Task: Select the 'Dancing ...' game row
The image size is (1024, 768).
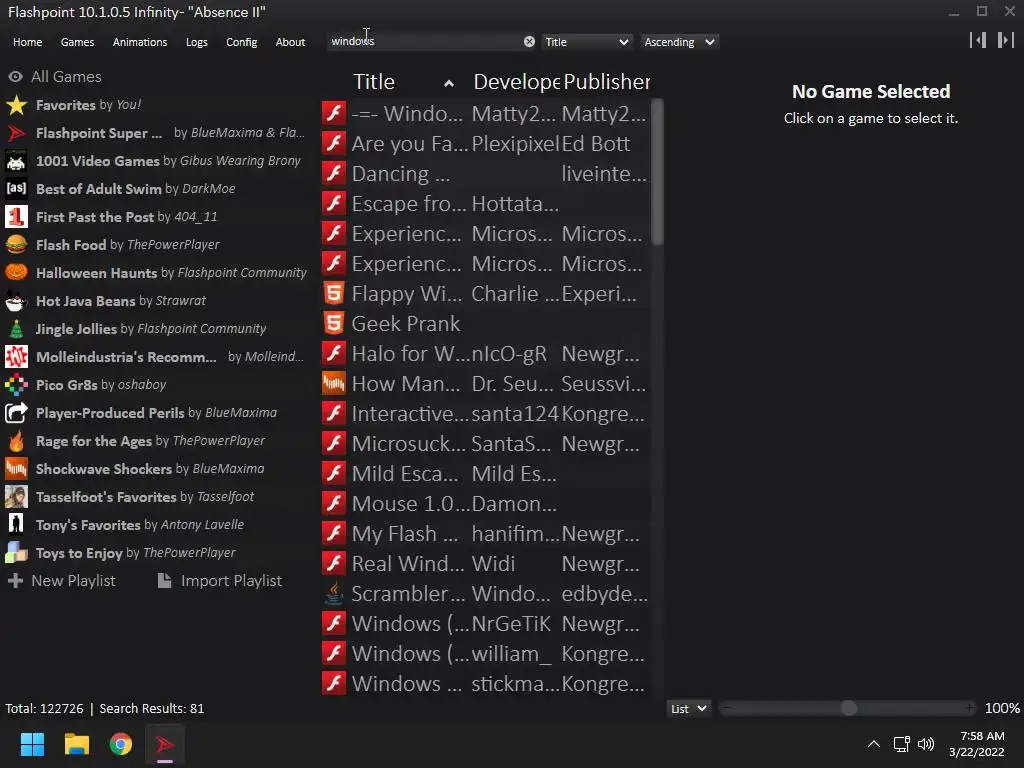Action: (x=485, y=173)
